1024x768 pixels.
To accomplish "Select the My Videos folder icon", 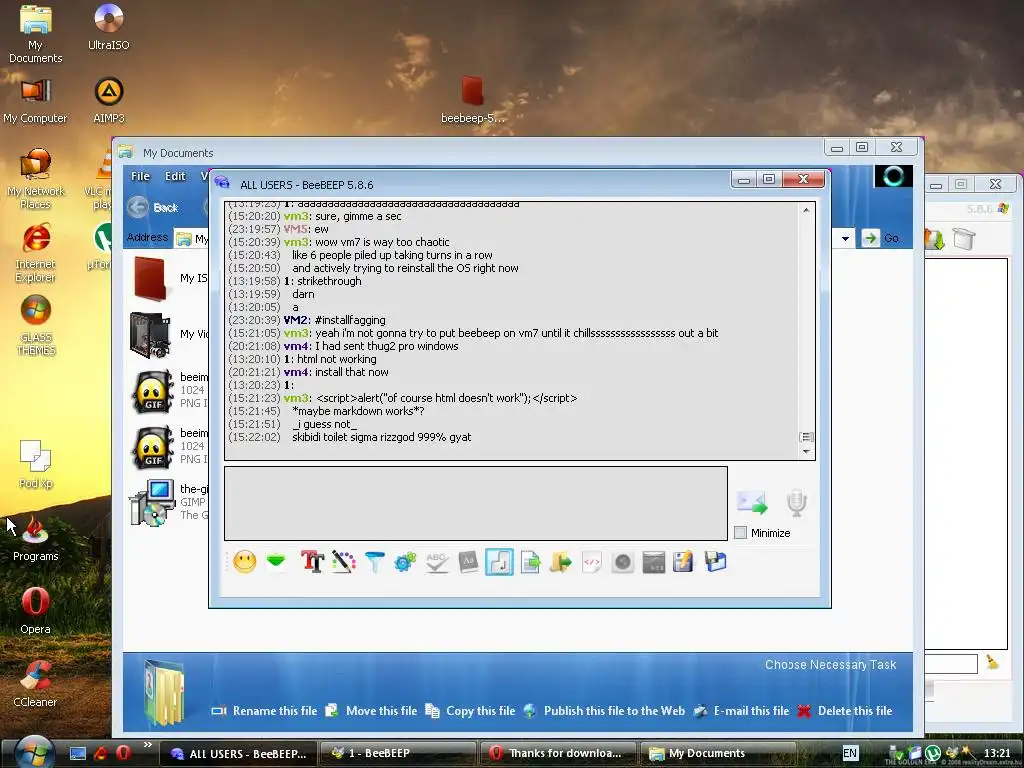I will (150, 335).
